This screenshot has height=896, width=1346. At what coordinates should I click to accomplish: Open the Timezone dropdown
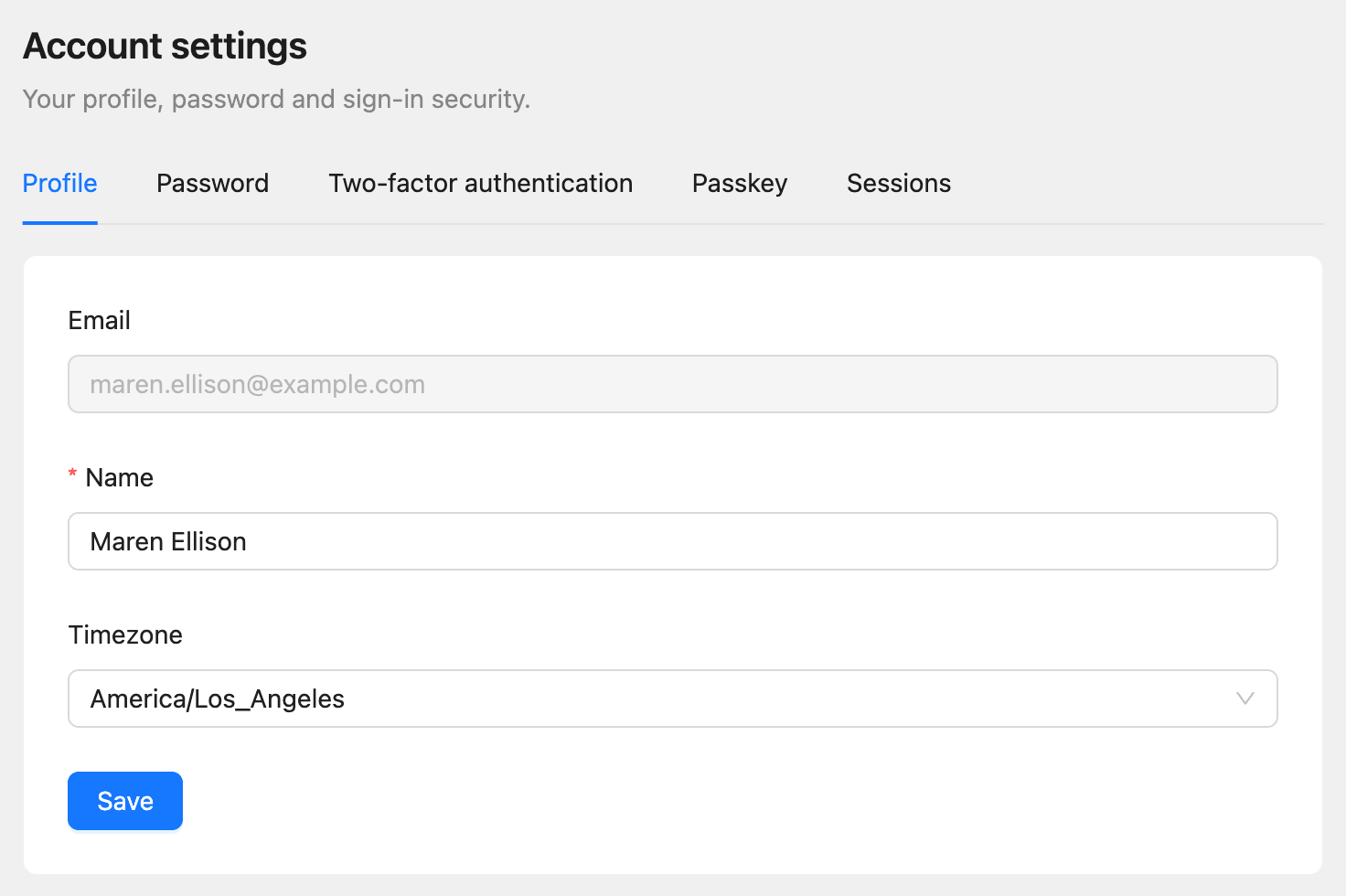673,699
